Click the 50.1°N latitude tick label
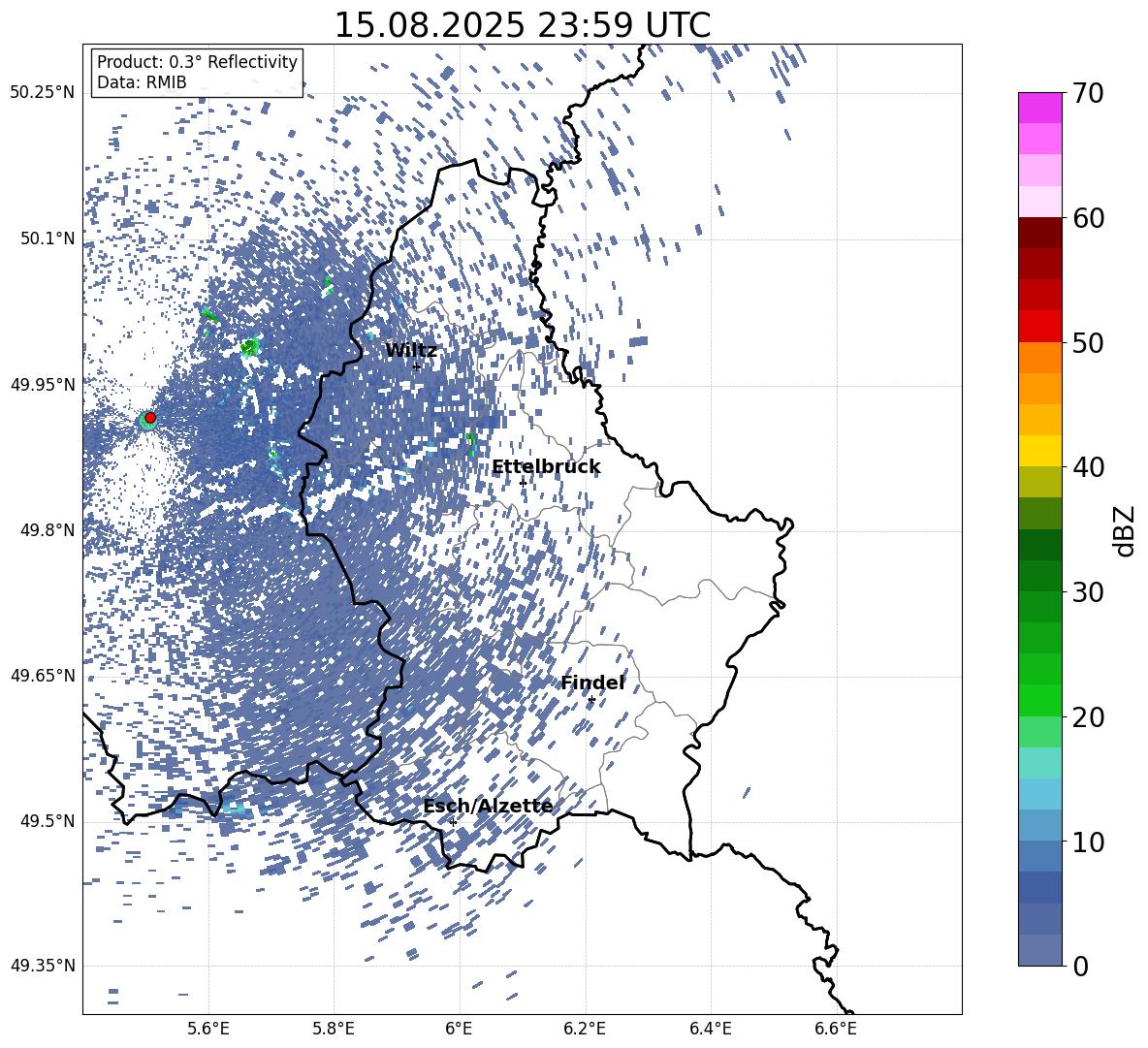Viewport: 1148px width, 1048px height. coord(47,238)
